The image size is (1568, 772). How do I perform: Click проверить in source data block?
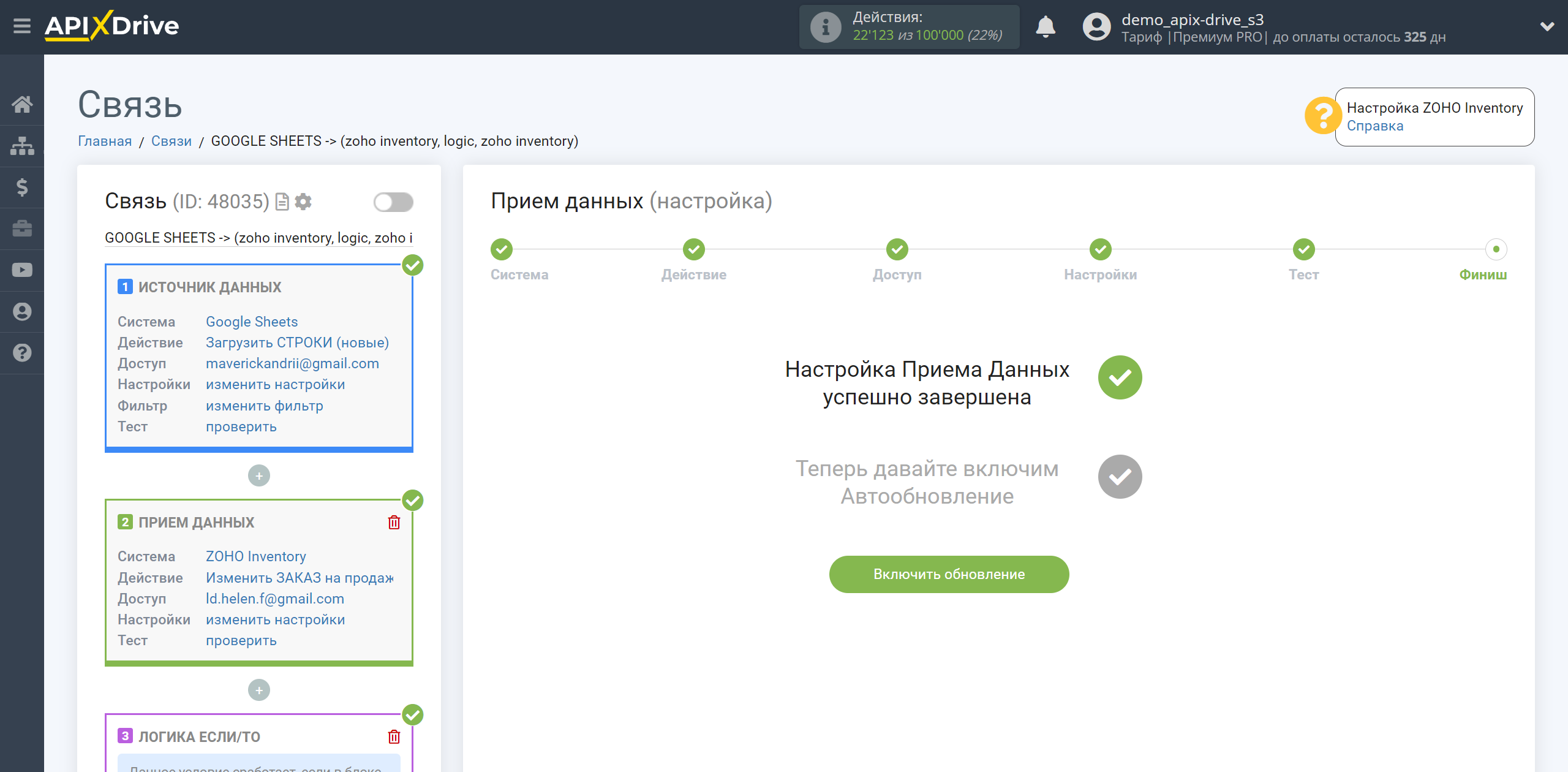pos(241,426)
